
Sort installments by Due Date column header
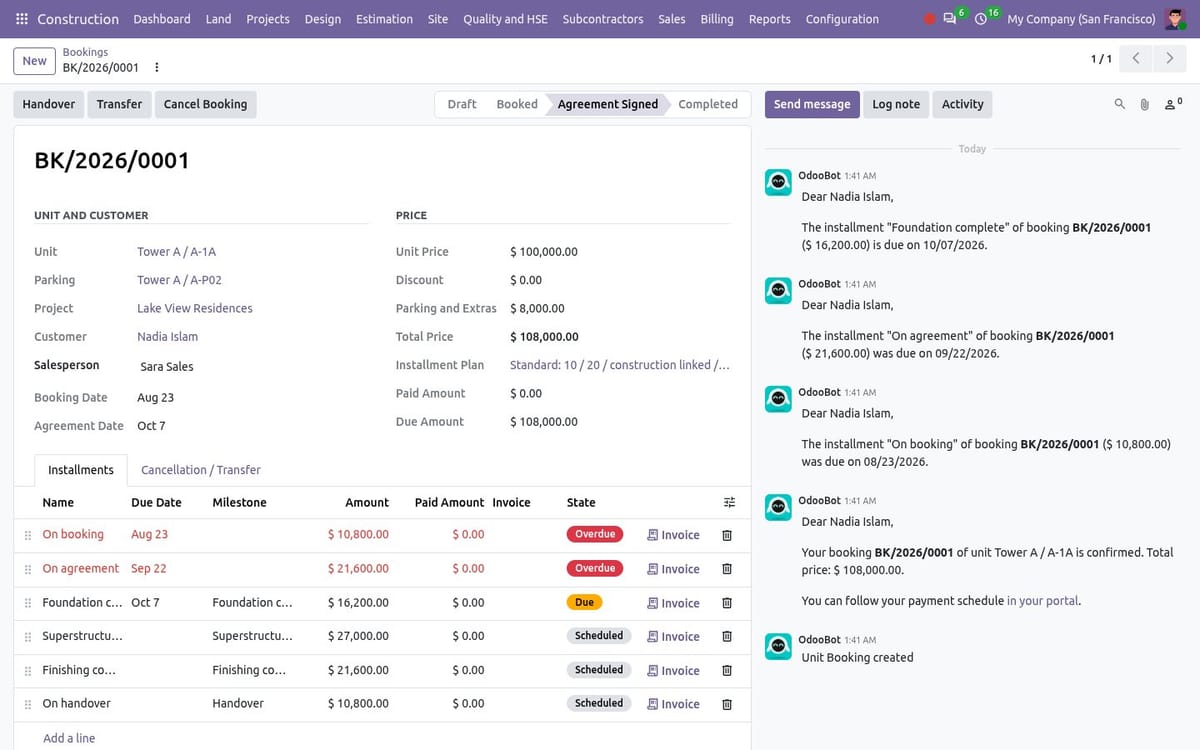pyautogui.click(x=156, y=502)
